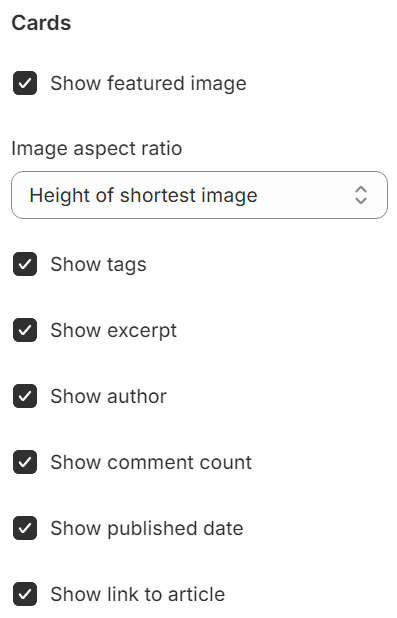Click the Show published date label
This screenshot has height=618, width=397.
(147, 529)
